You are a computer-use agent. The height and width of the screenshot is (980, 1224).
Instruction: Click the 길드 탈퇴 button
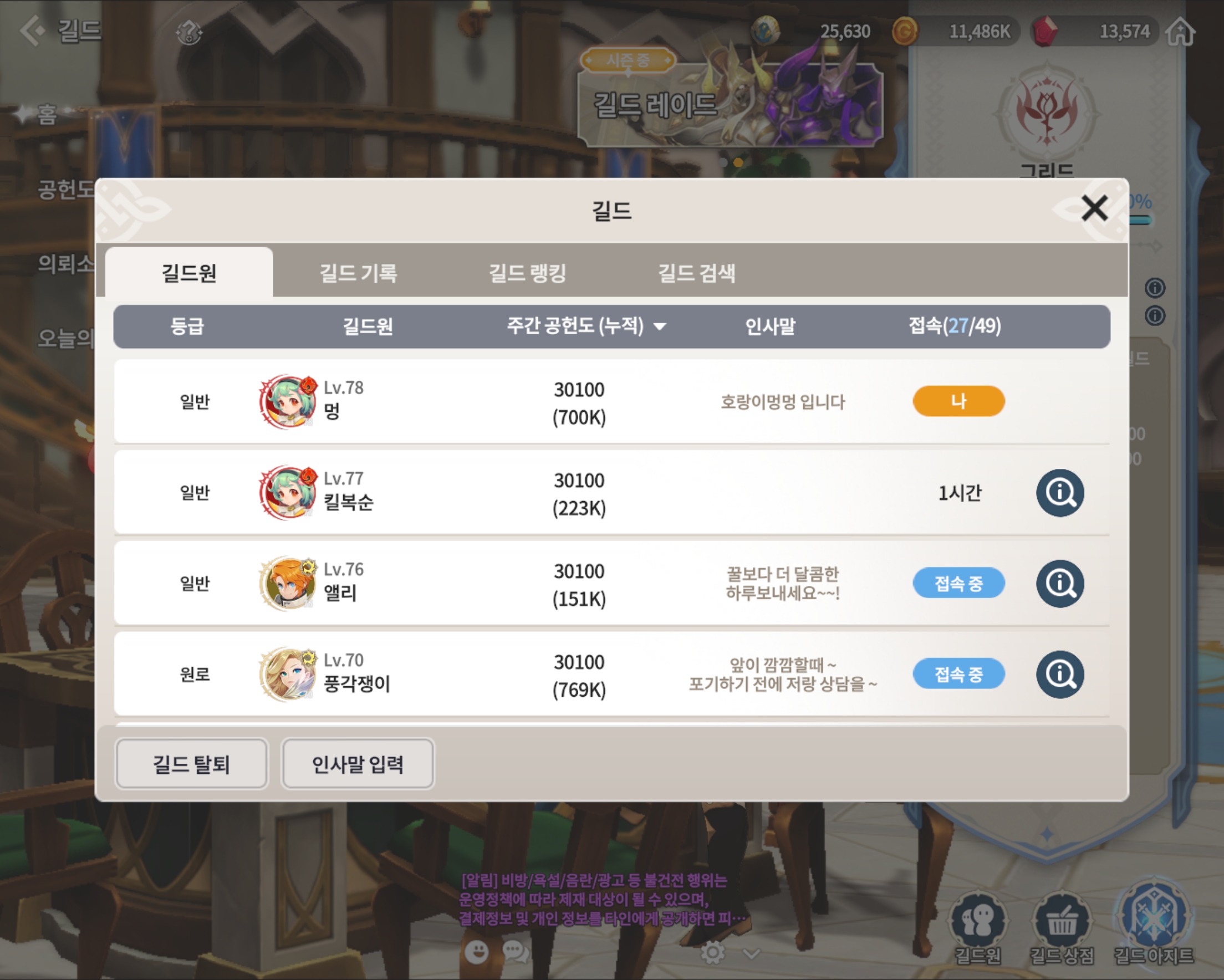191,764
